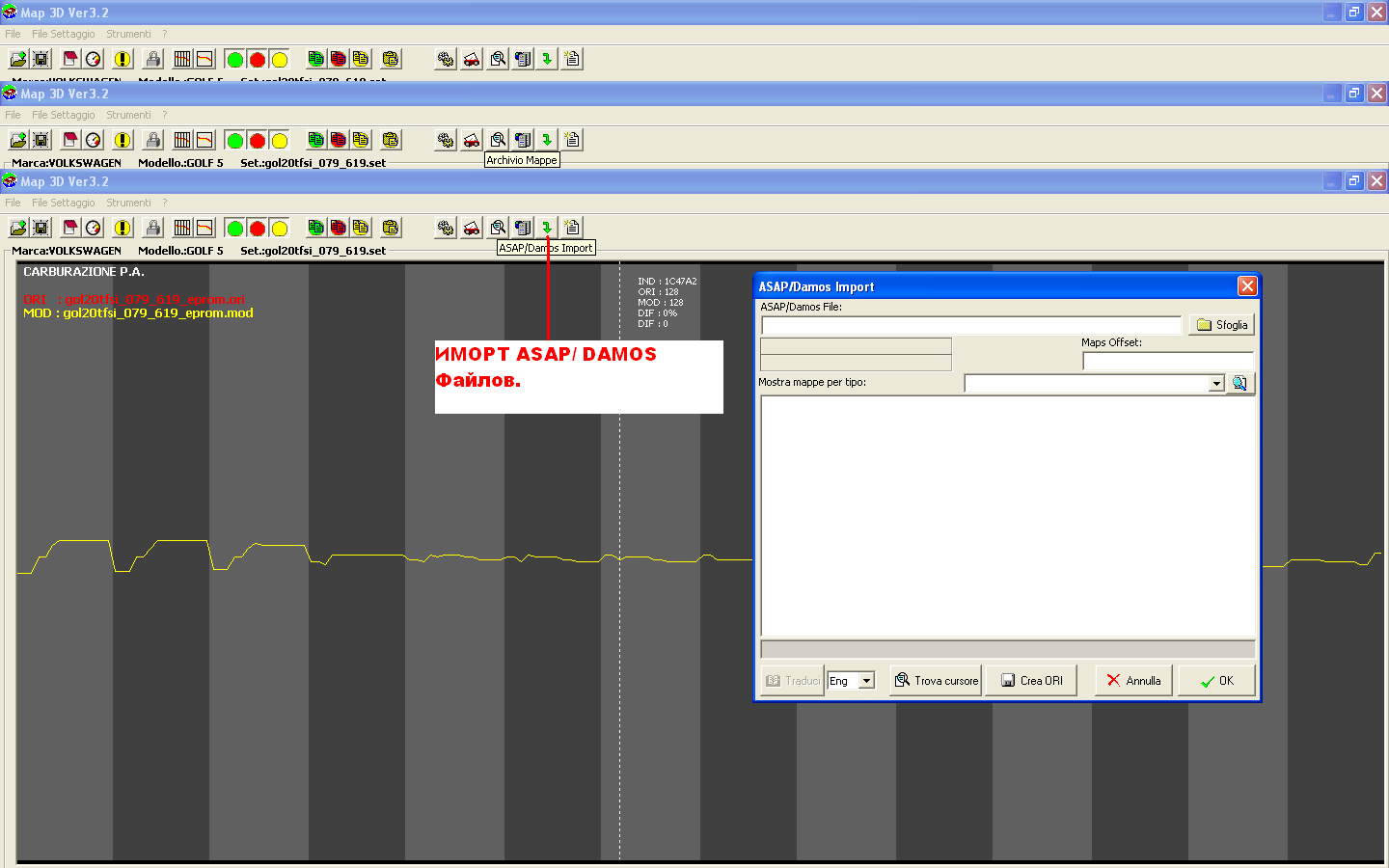Click the yellow exclamation warning icon in the active toolbar
1389x868 pixels.
[x=123, y=228]
